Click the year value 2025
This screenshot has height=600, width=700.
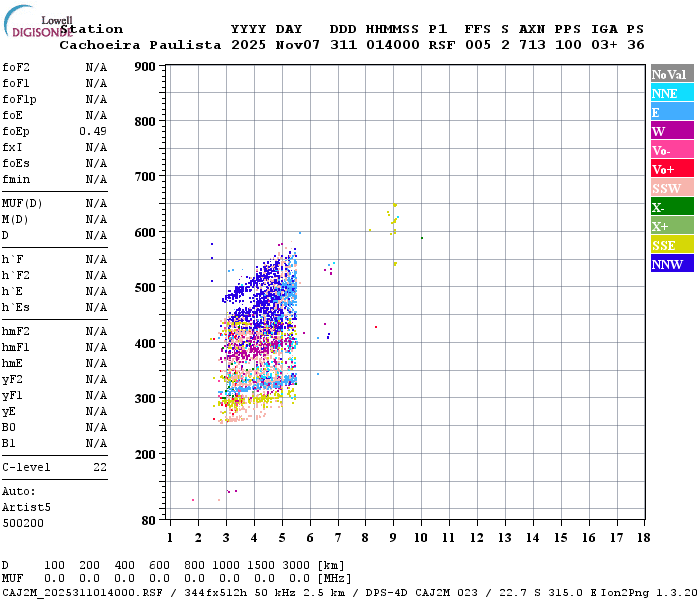248,45
